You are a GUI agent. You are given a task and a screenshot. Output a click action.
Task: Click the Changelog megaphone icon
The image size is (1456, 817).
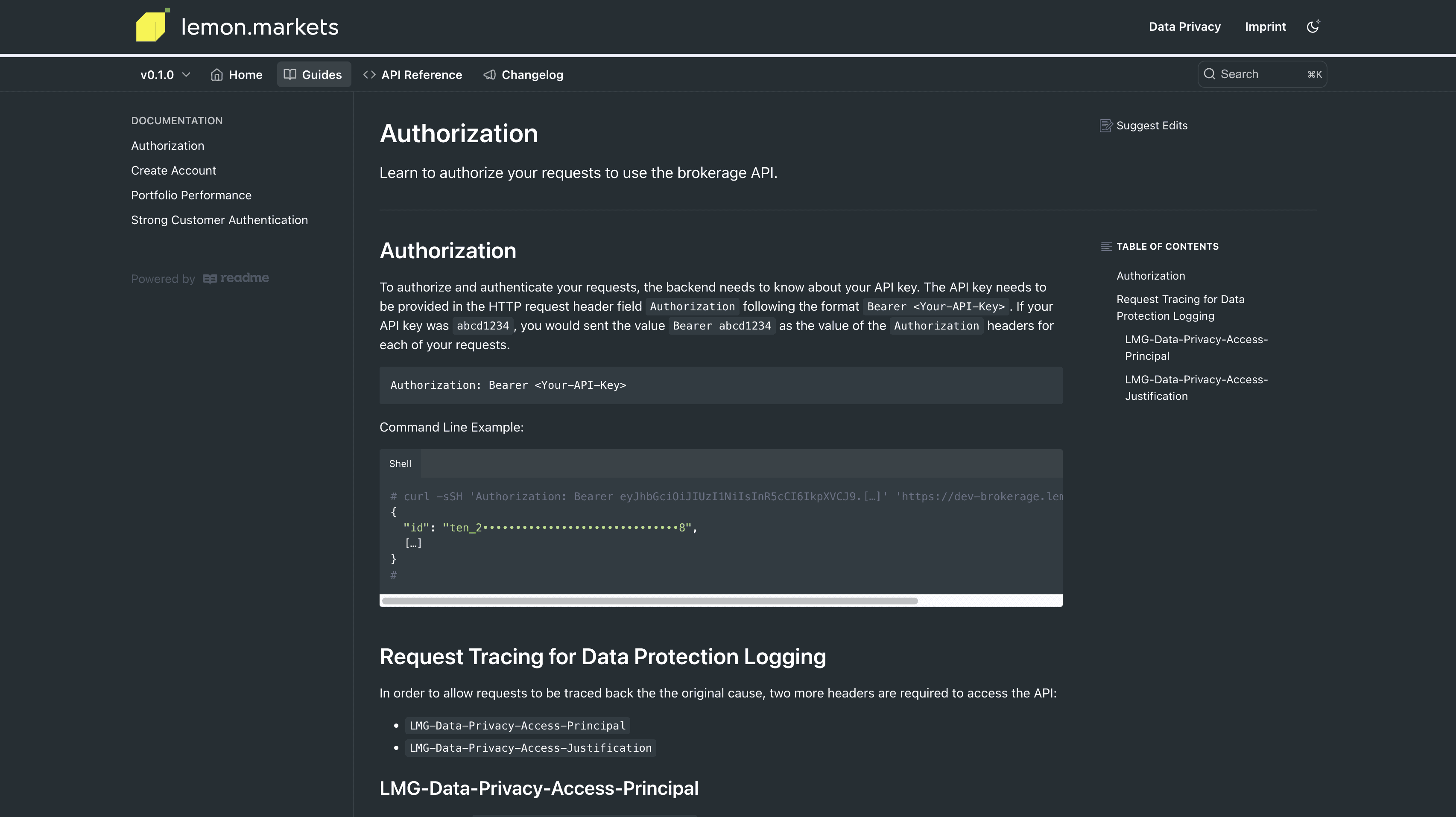tap(489, 75)
